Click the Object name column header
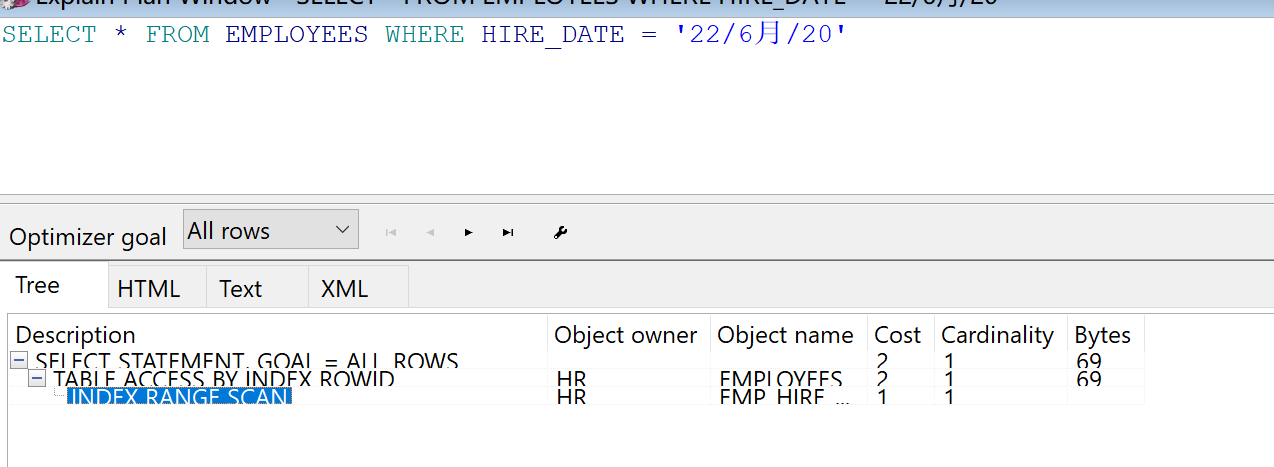The height and width of the screenshot is (467, 1274). [x=788, y=335]
